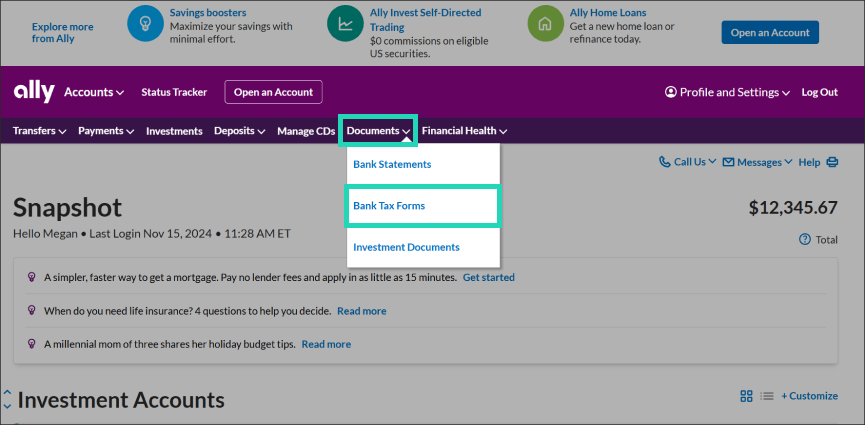Log Out of the account
Screen dimensions: 865x425
[x=820, y=92]
